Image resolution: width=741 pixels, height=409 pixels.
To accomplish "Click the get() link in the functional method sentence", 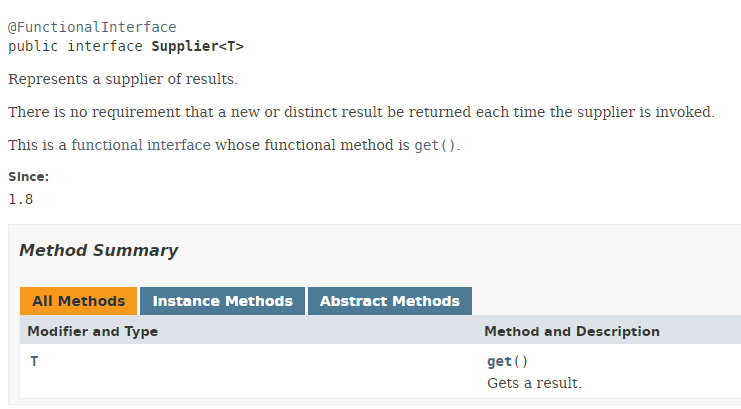I will click(x=435, y=145).
